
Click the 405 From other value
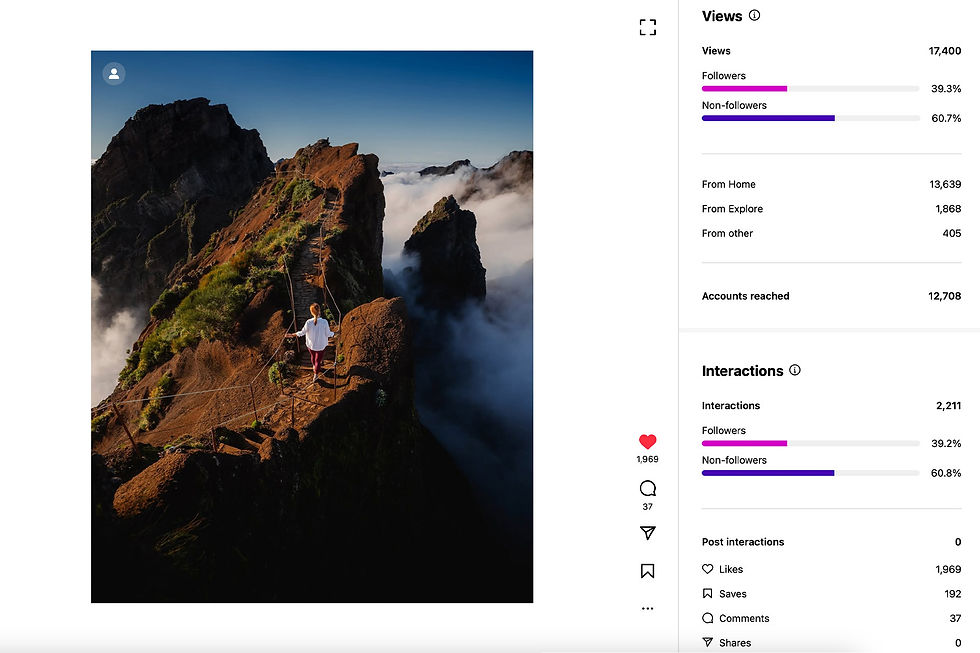pos(952,233)
